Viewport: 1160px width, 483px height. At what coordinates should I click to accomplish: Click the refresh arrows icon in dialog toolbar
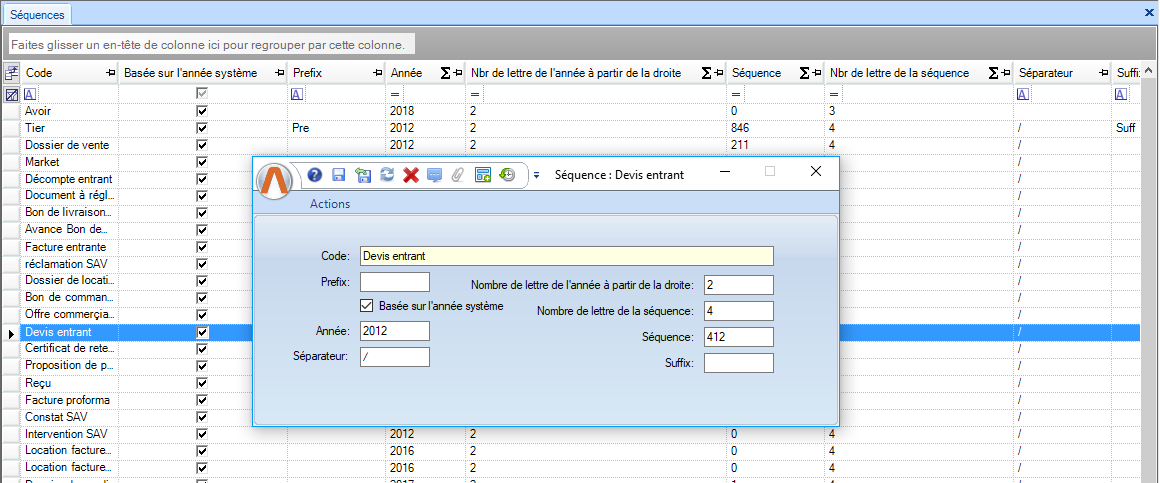point(386,175)
